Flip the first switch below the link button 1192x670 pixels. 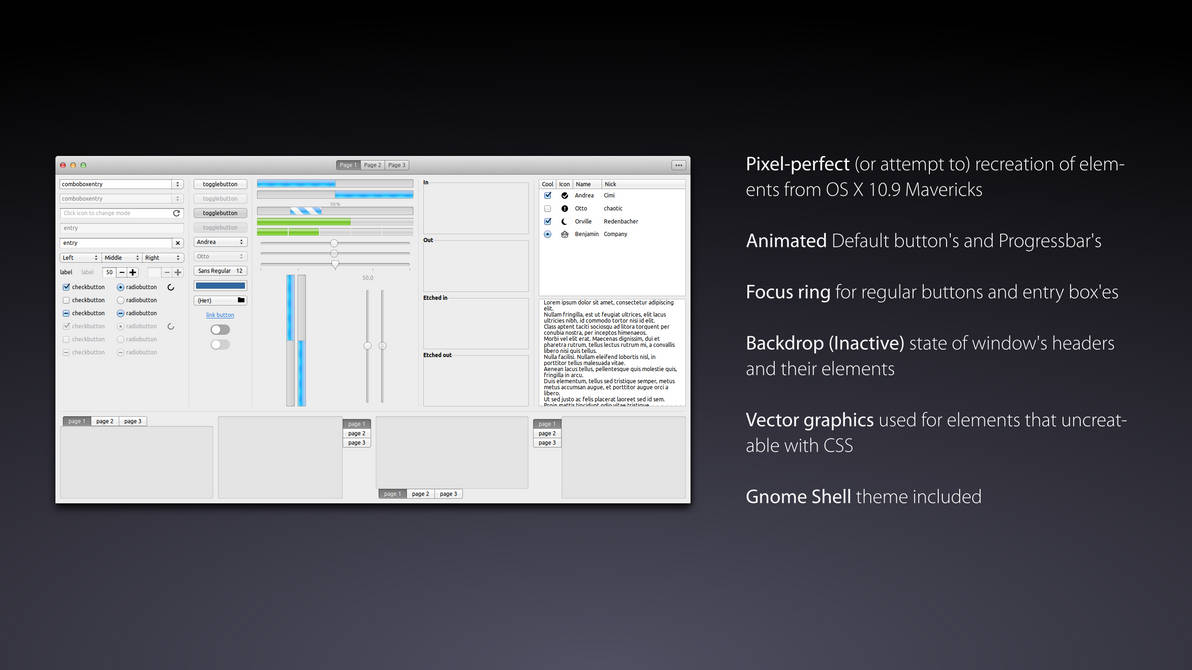click(x=220, y=329)
